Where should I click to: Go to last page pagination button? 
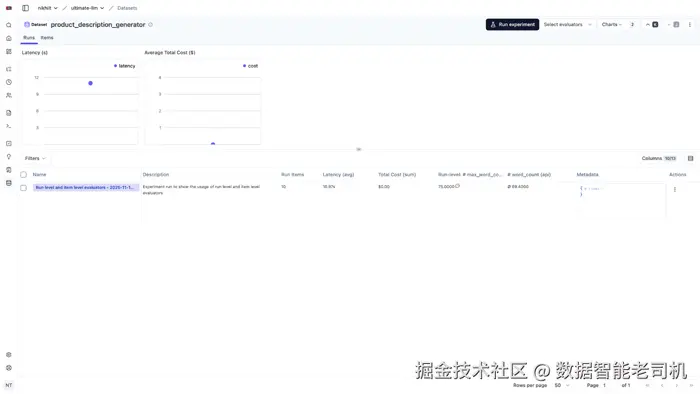tap(691, 385)
